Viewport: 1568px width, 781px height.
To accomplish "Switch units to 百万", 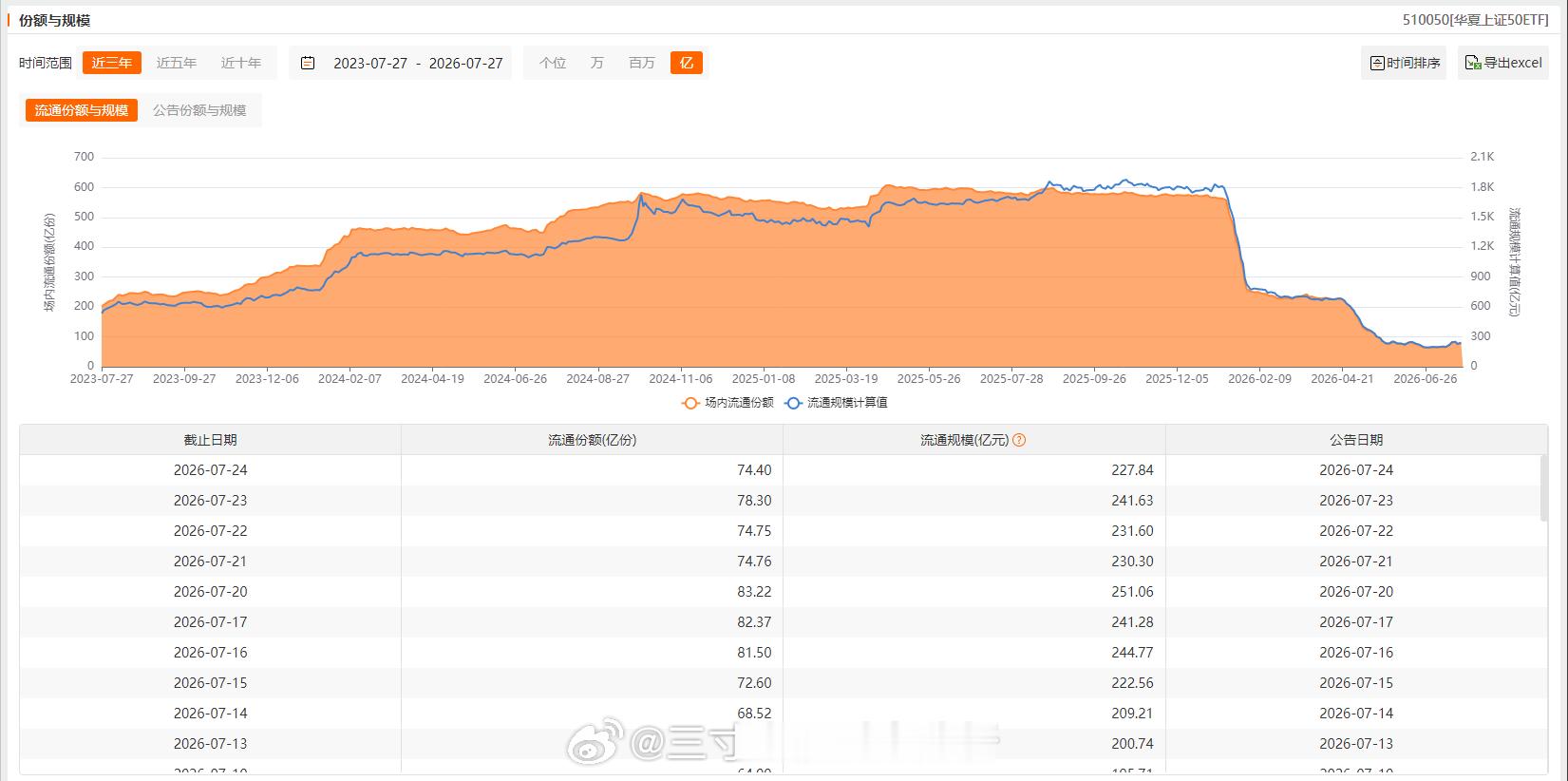I will [642, 63].
